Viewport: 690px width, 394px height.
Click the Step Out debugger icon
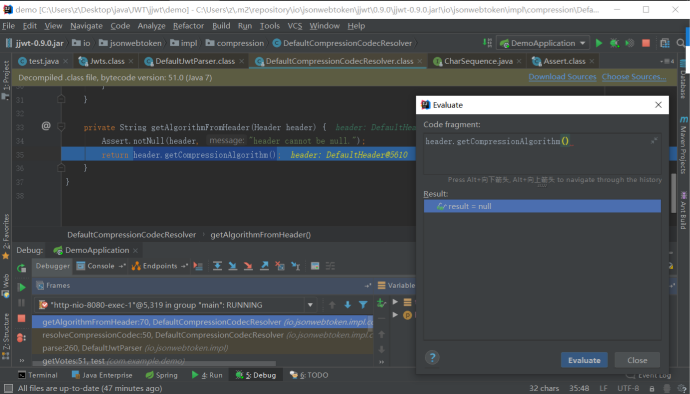click(x=264, y=266)
